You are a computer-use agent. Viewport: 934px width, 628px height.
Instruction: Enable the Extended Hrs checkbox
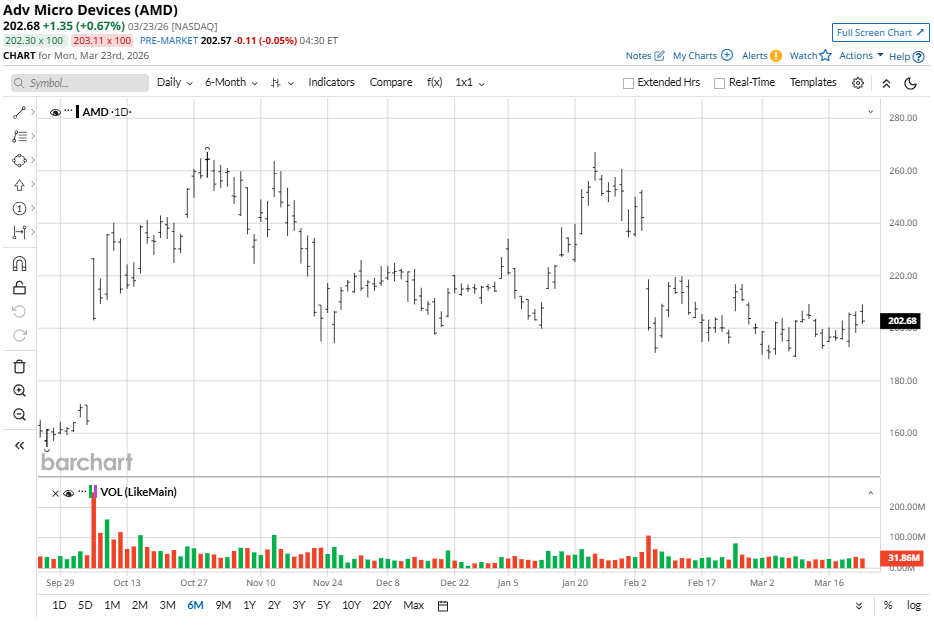click(628, 83)
